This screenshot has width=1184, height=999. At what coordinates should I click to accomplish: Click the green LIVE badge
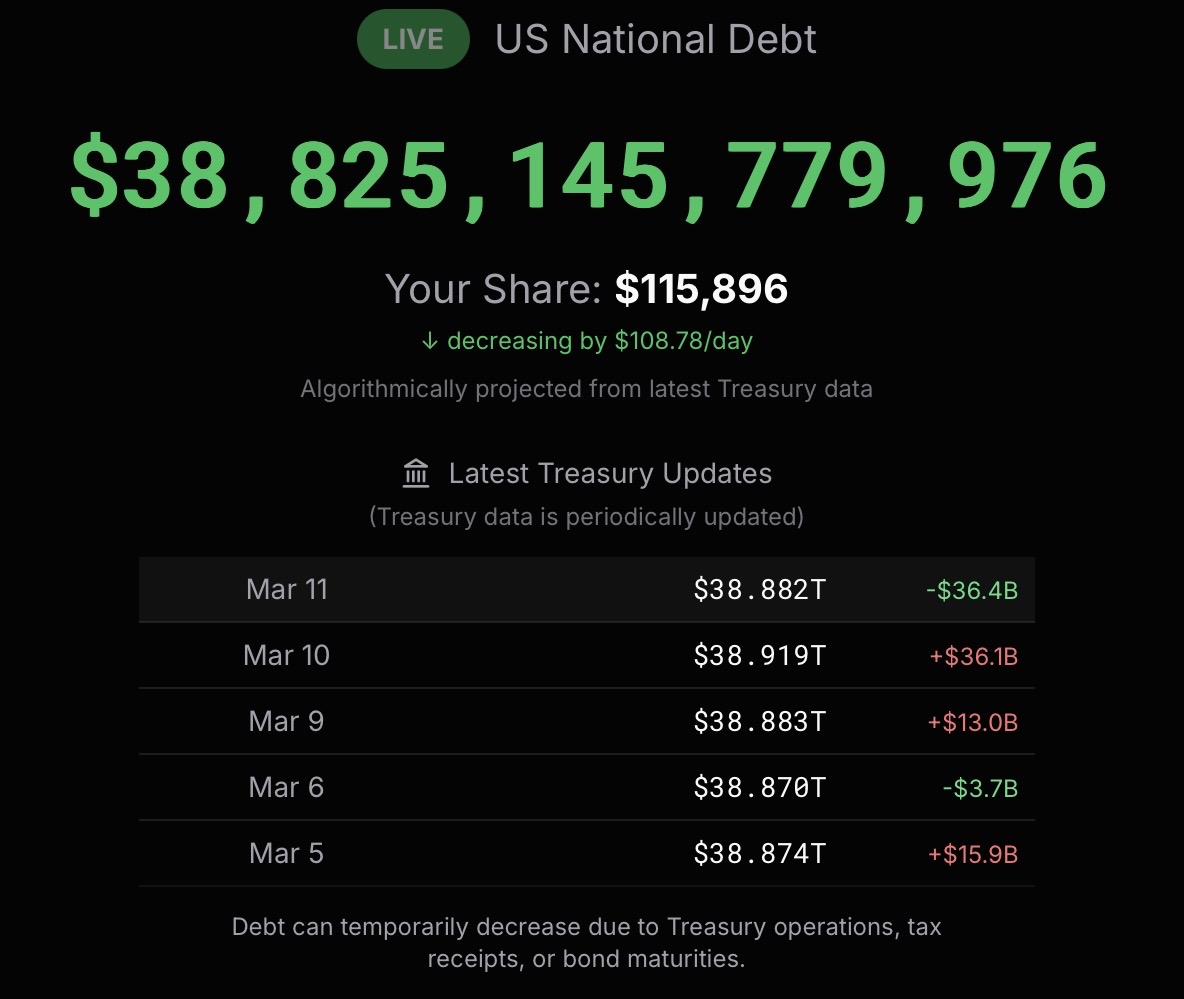pos(413,39)
